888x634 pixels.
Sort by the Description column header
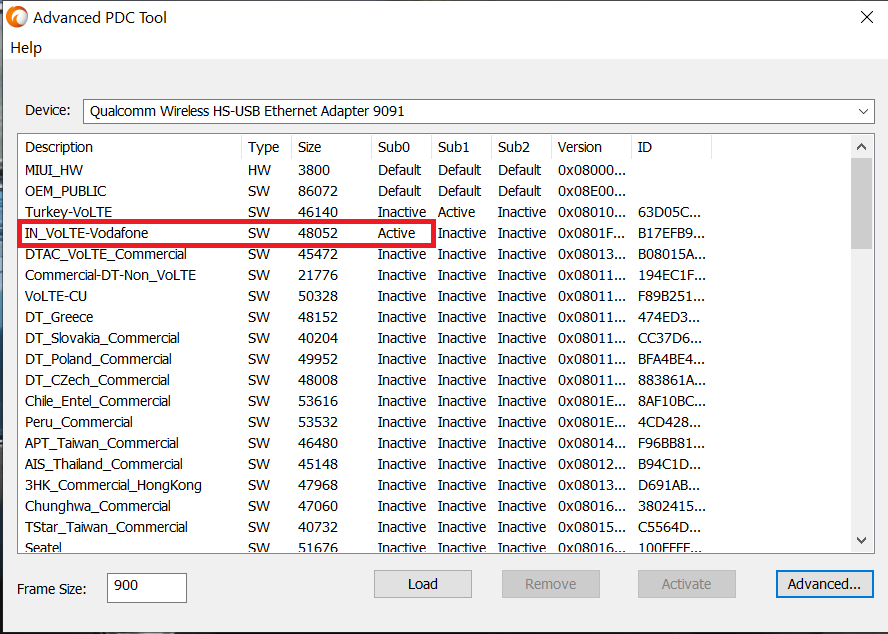click(130, 147)
